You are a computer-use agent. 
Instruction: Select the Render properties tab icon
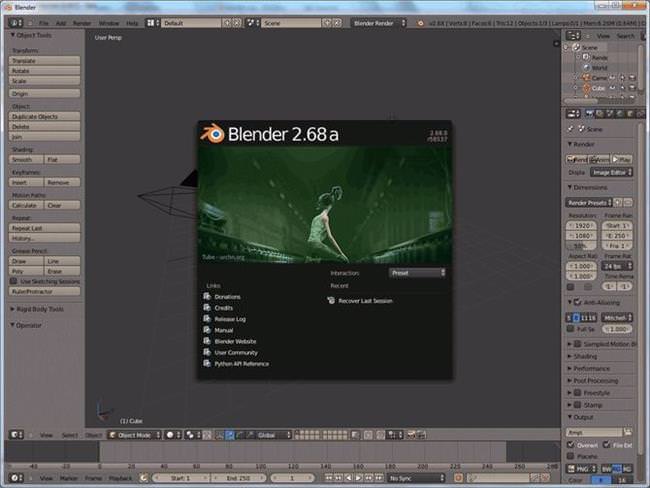[x=589, y=114]
